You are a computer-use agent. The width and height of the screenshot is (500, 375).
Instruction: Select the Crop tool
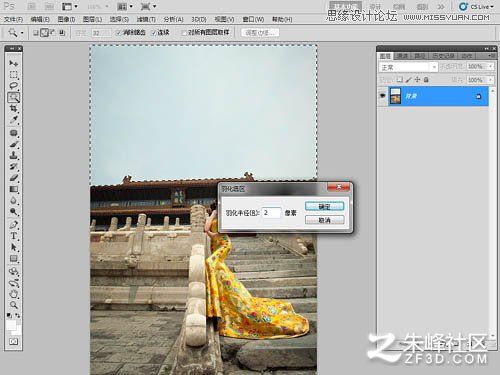pyautogui.click(x=14, y=109)
